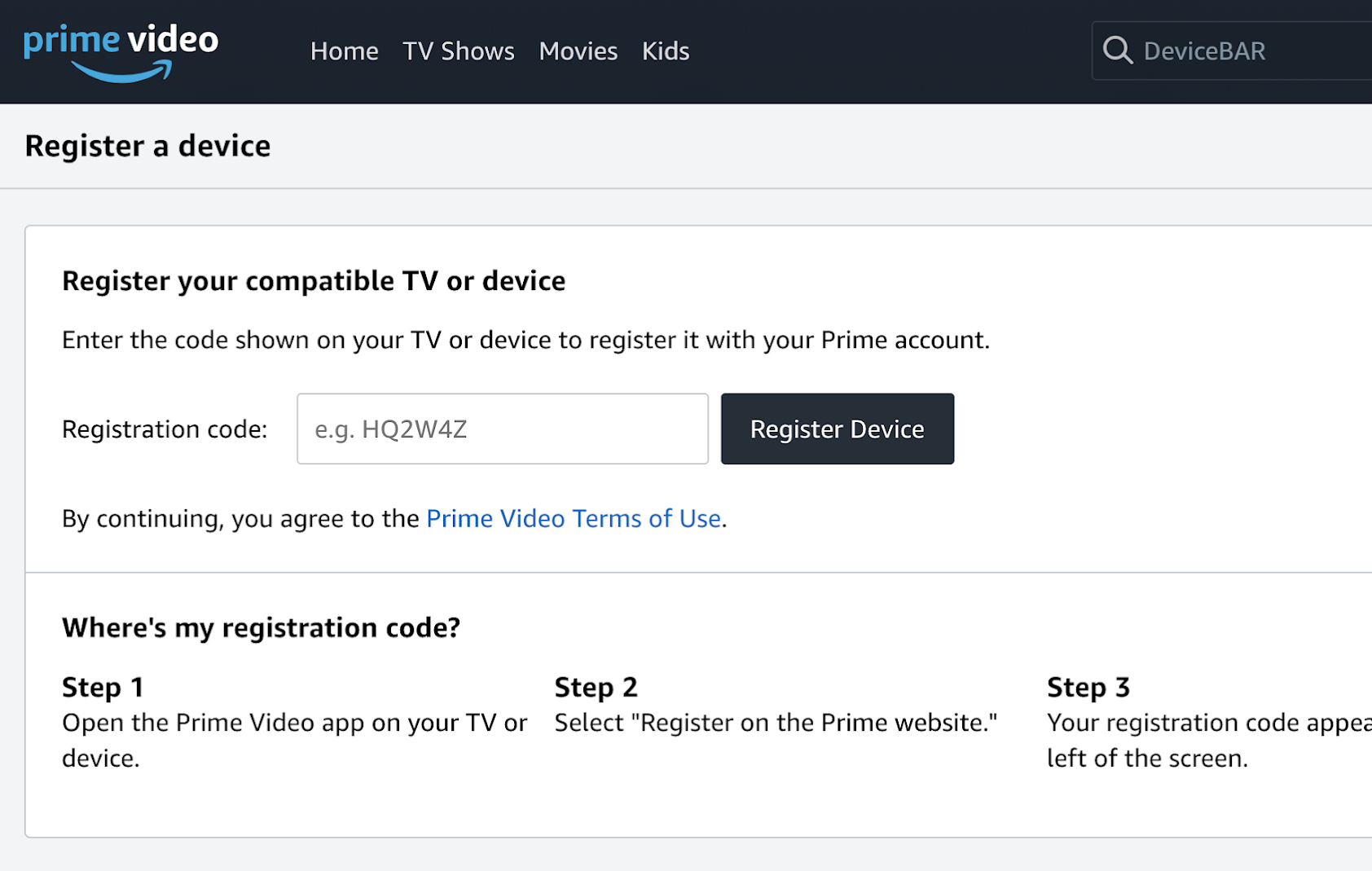The image size is (1372, 871).
Task: Click the "Open the Prime Video app" text
Action: click(x=294, y=723)
